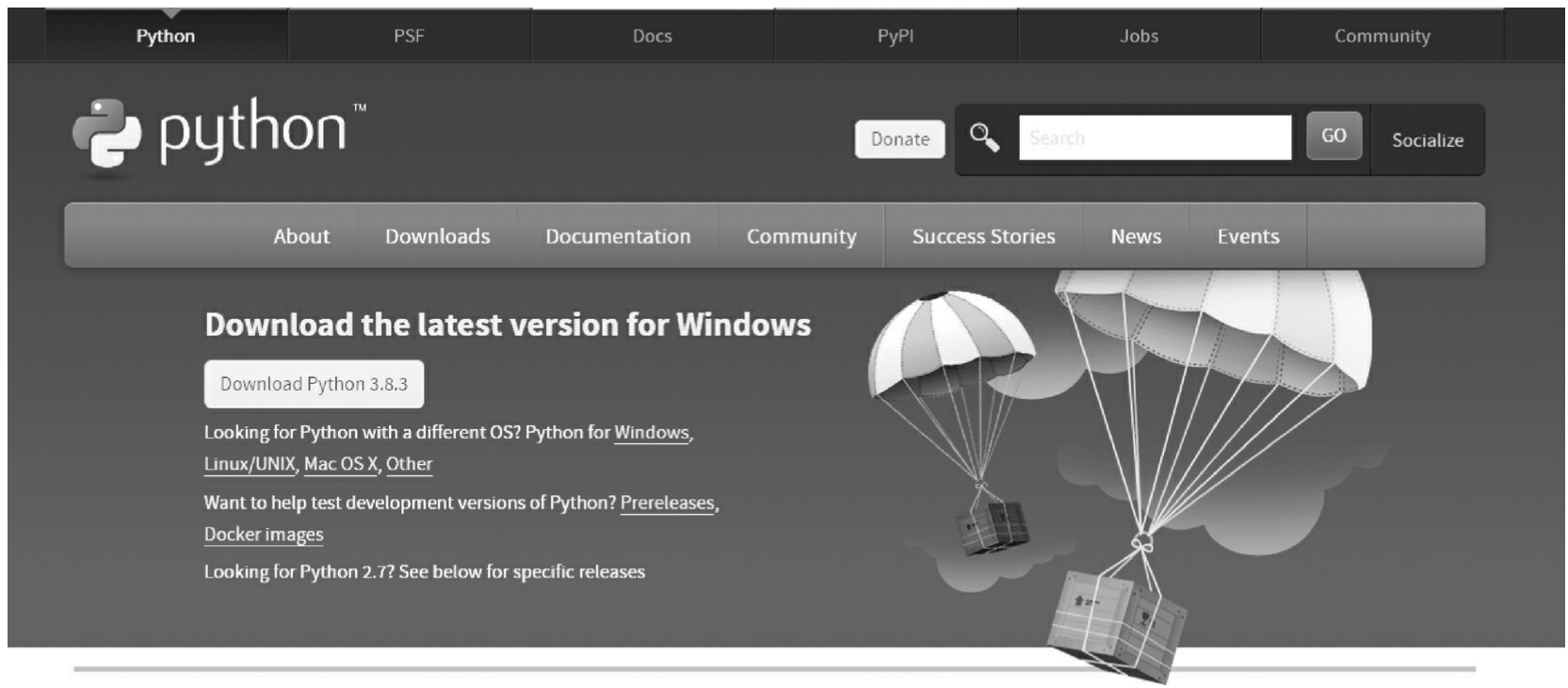Open the Socialize menu
Screen dimensions: 1568x688
1427,140
